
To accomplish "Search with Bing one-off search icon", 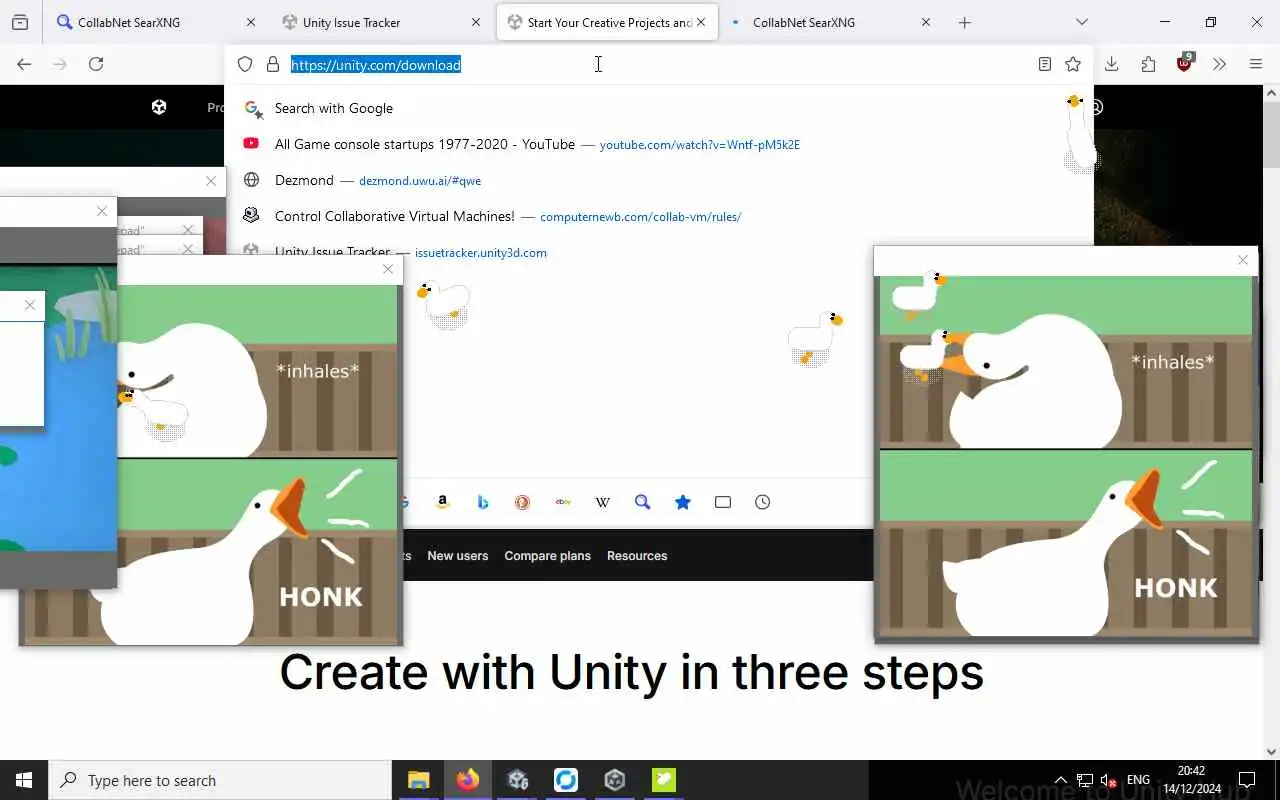I will [x=483, y=502].
